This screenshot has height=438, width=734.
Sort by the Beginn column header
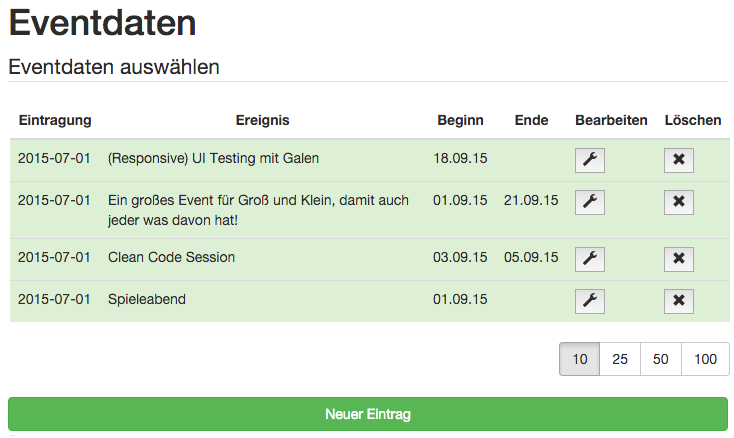click(x=460, y=120)
